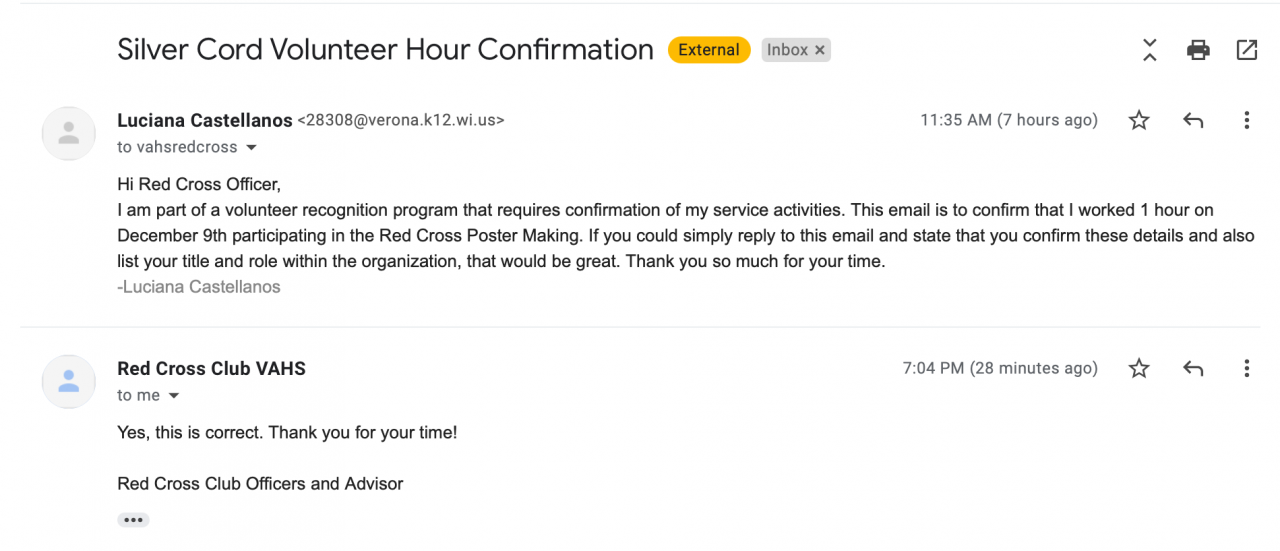Image resolution: width=1280 pixels, height=551 pixels.
Task: Star the Red Cross Club VAHS reply
Action: point(1139,369)
